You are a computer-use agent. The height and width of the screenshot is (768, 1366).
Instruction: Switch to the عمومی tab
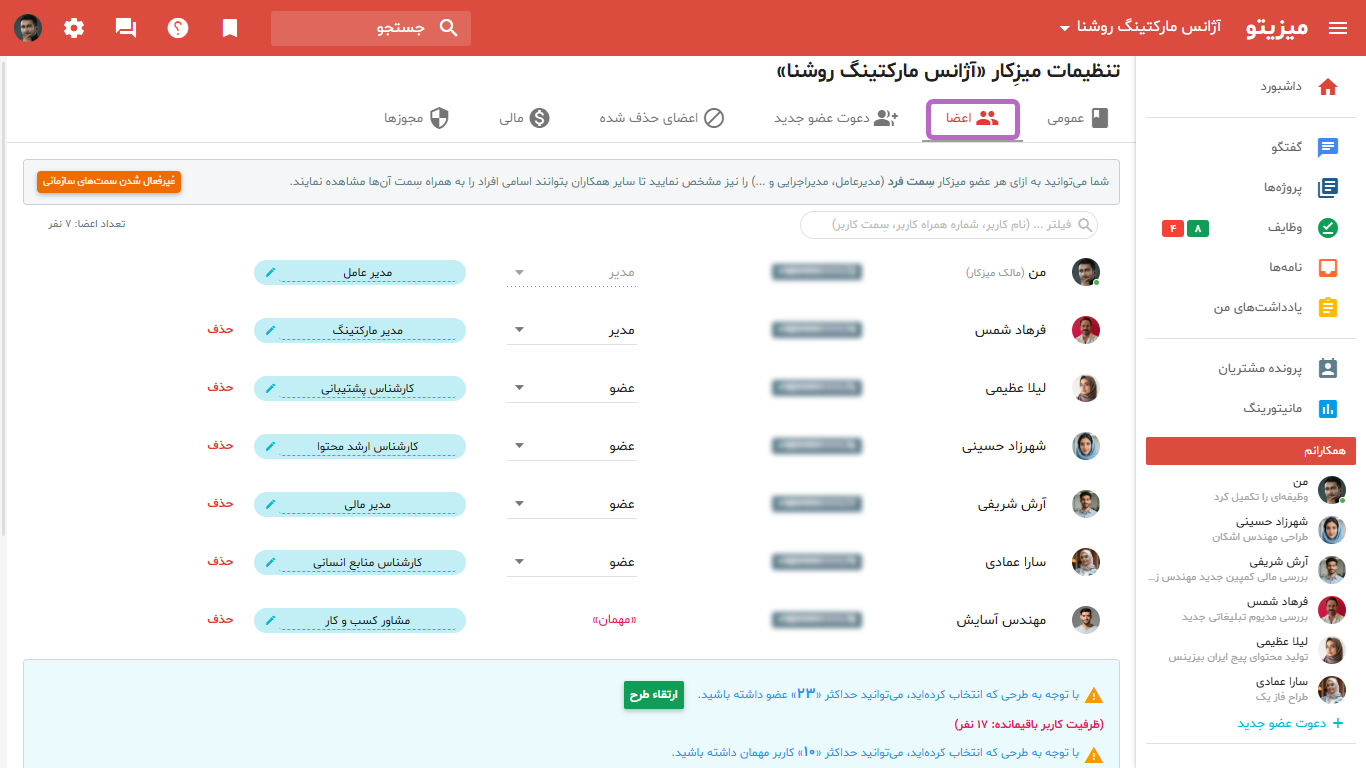point(1079,119)
